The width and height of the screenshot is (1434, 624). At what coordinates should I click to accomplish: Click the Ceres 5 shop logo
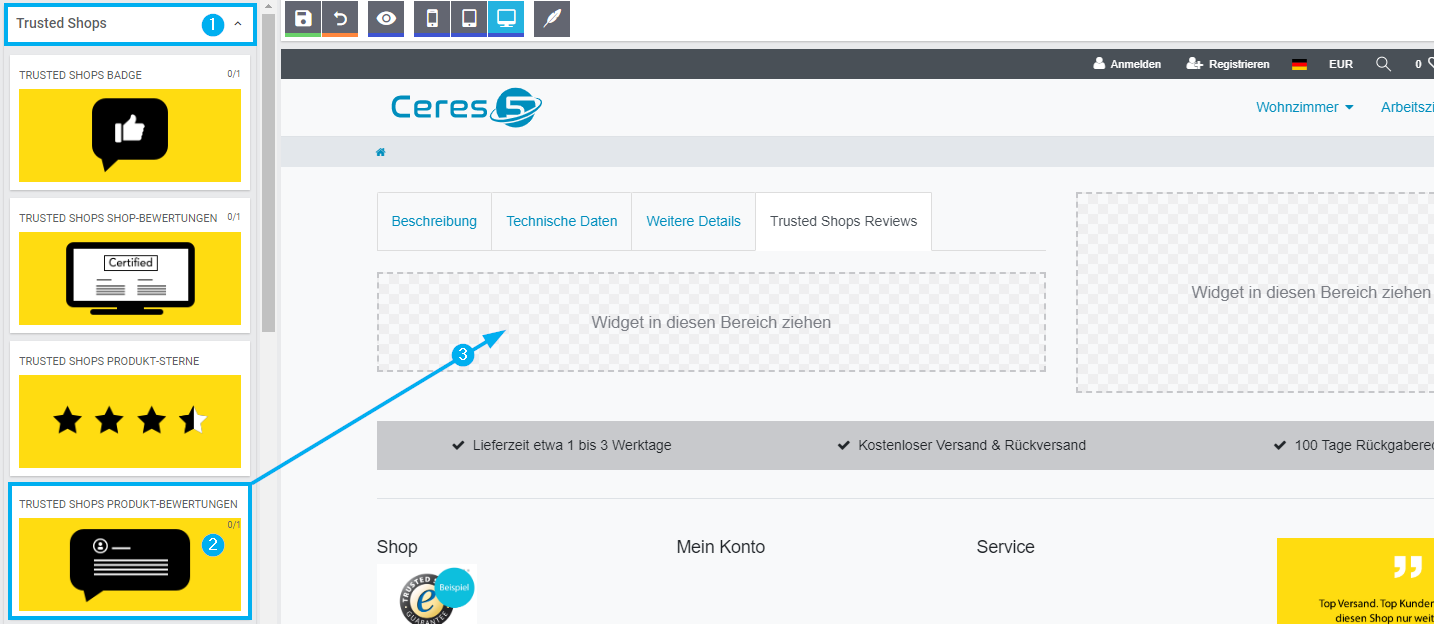click(x=466, y=107)
